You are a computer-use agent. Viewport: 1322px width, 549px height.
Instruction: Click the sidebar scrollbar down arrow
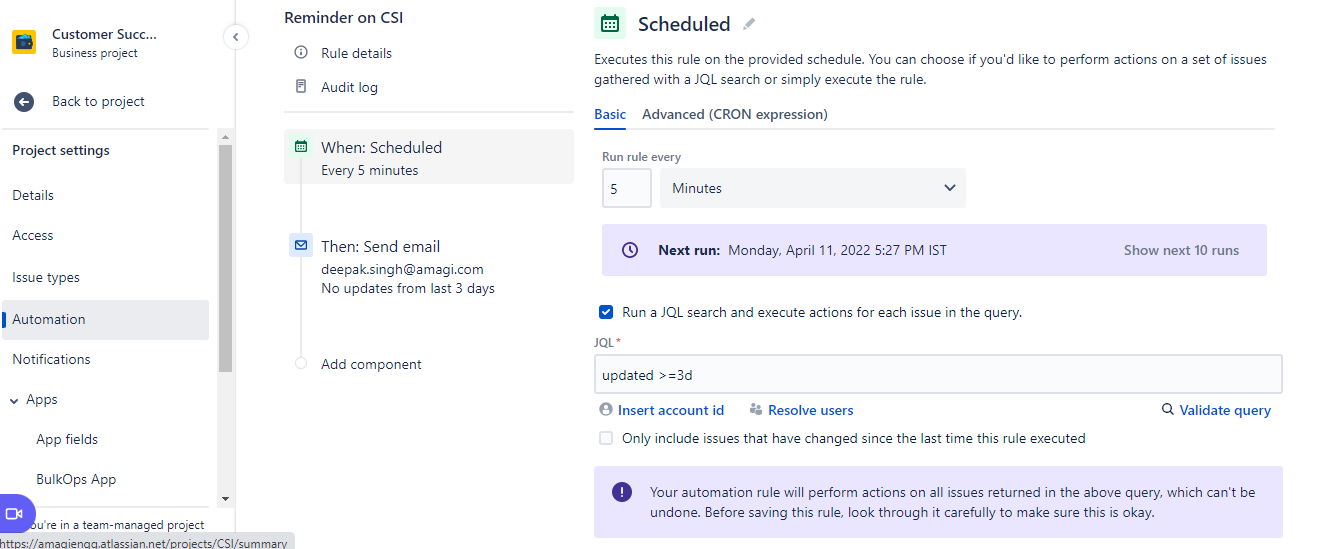(225, 498)
